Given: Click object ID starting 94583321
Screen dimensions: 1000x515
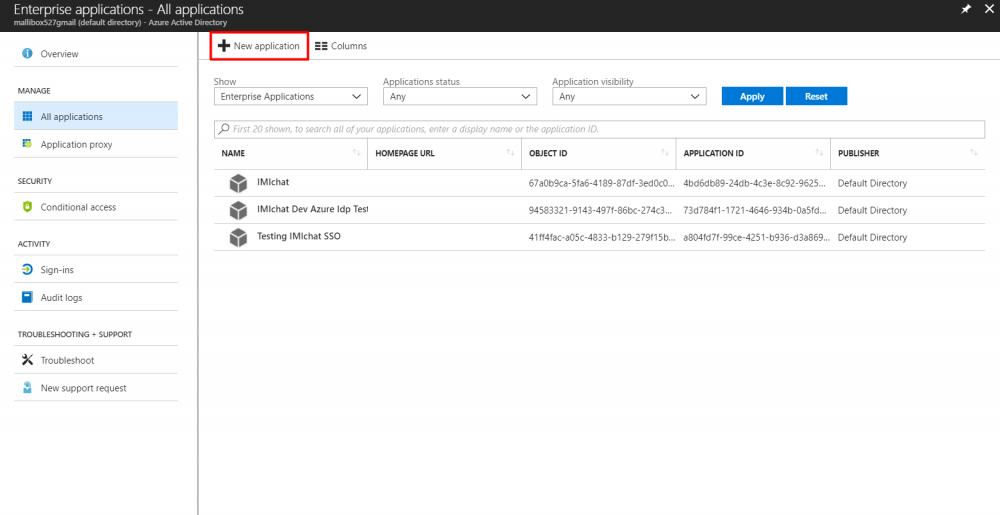Looking at the screenshot, I should coord(601,210).
